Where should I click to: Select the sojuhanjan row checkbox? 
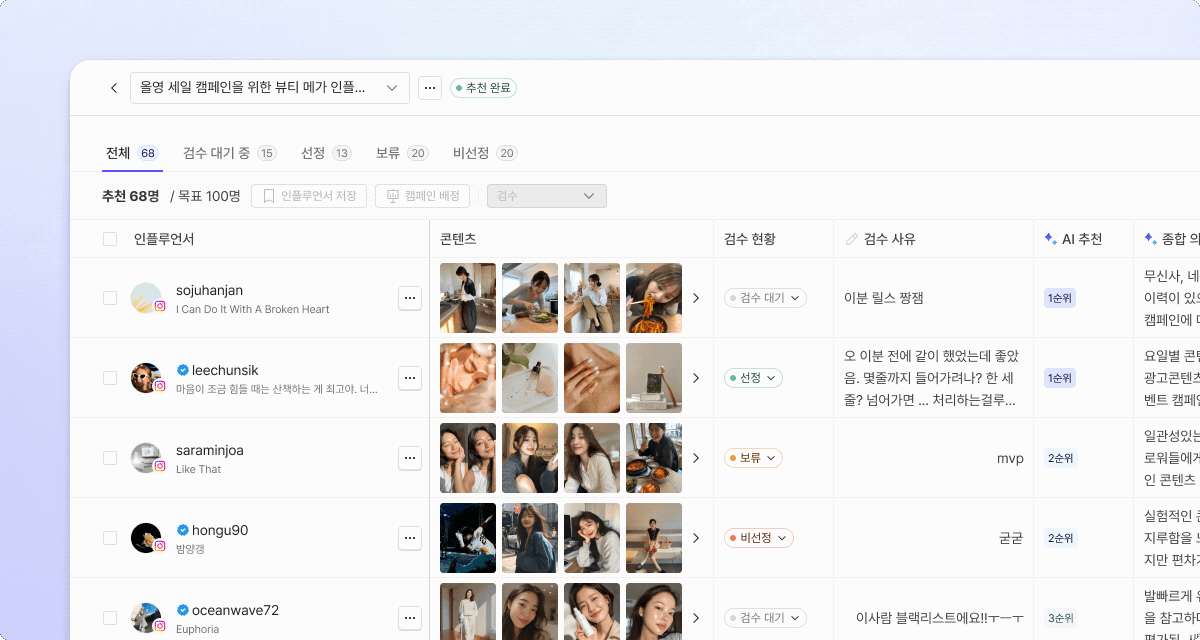pyautogui.click(x=110, y=298)
